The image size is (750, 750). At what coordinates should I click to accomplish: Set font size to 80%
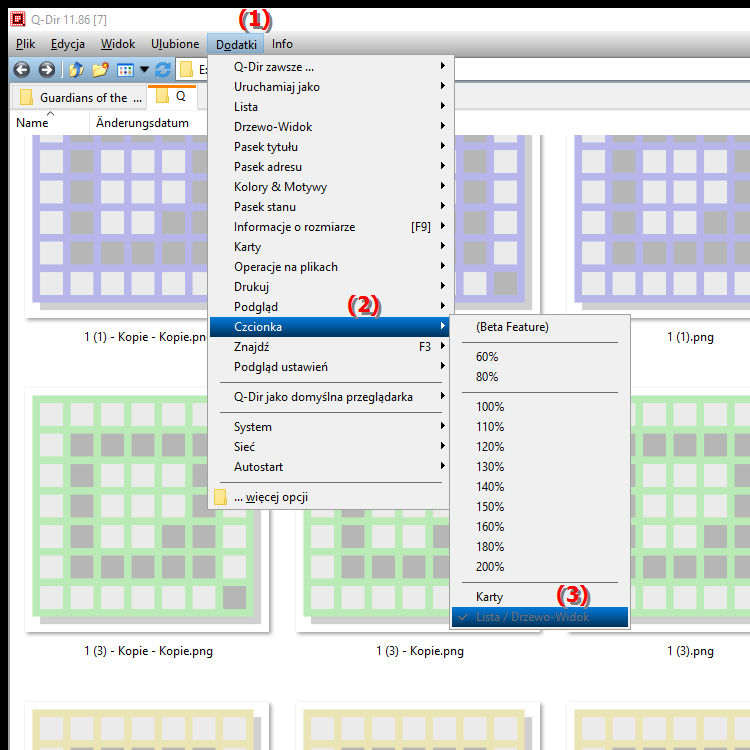[x=540, y=377]
